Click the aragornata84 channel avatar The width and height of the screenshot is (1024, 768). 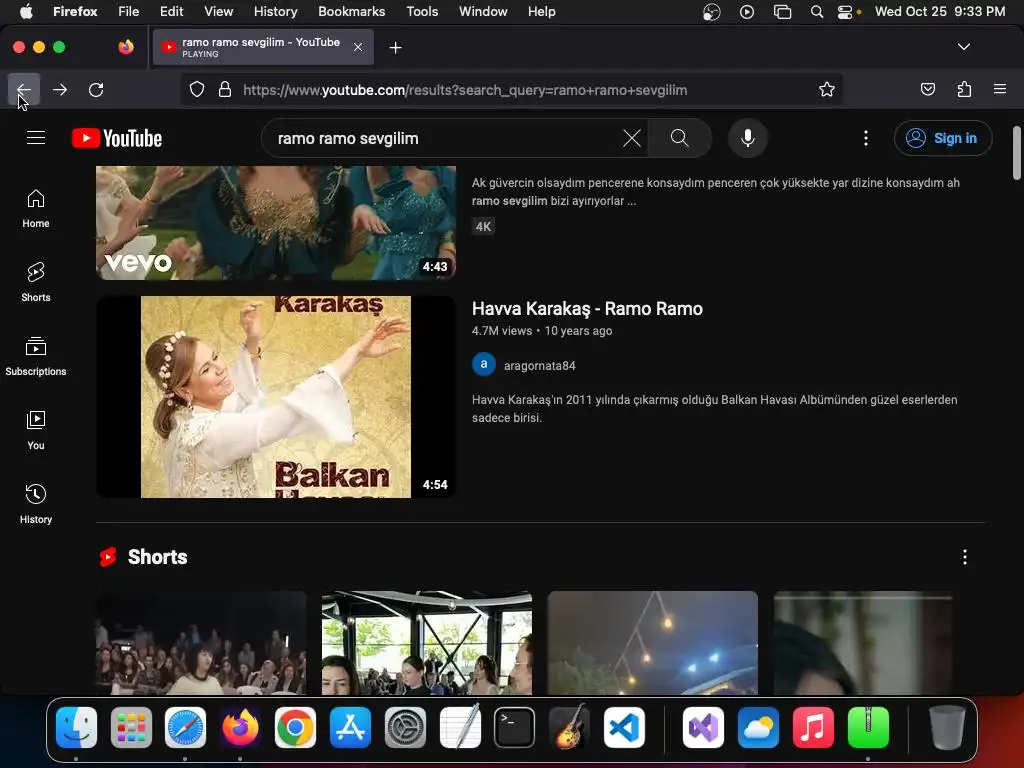pyautogui.click(x=484, y=364)
